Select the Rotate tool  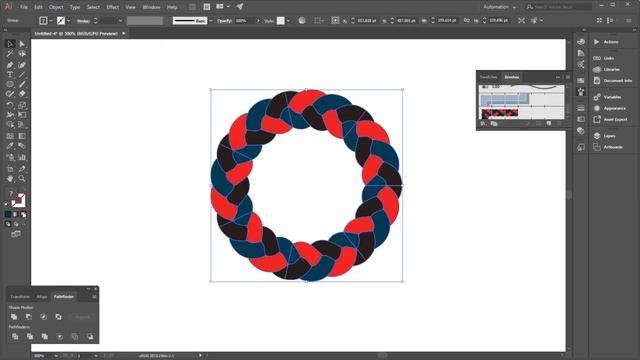click(x=10, y=105)
